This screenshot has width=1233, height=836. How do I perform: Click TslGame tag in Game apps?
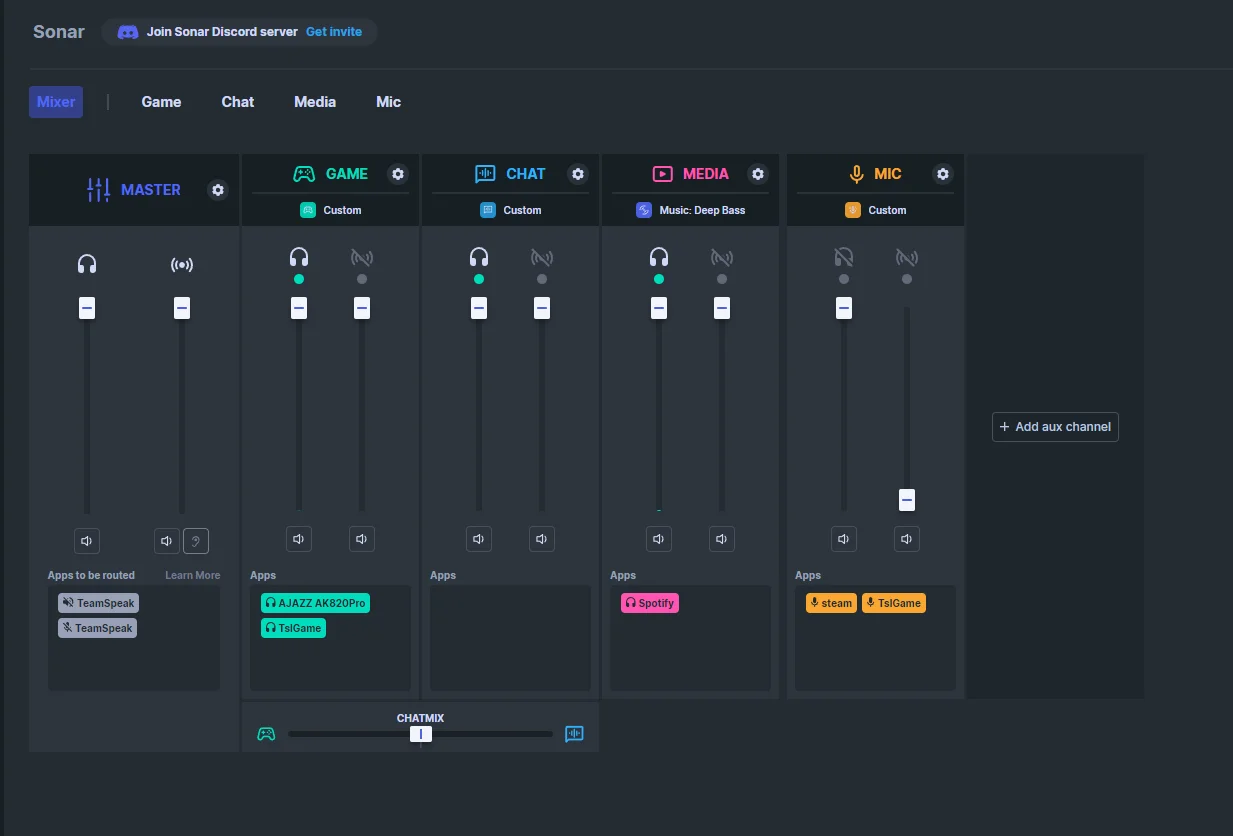tap(293, 628)
